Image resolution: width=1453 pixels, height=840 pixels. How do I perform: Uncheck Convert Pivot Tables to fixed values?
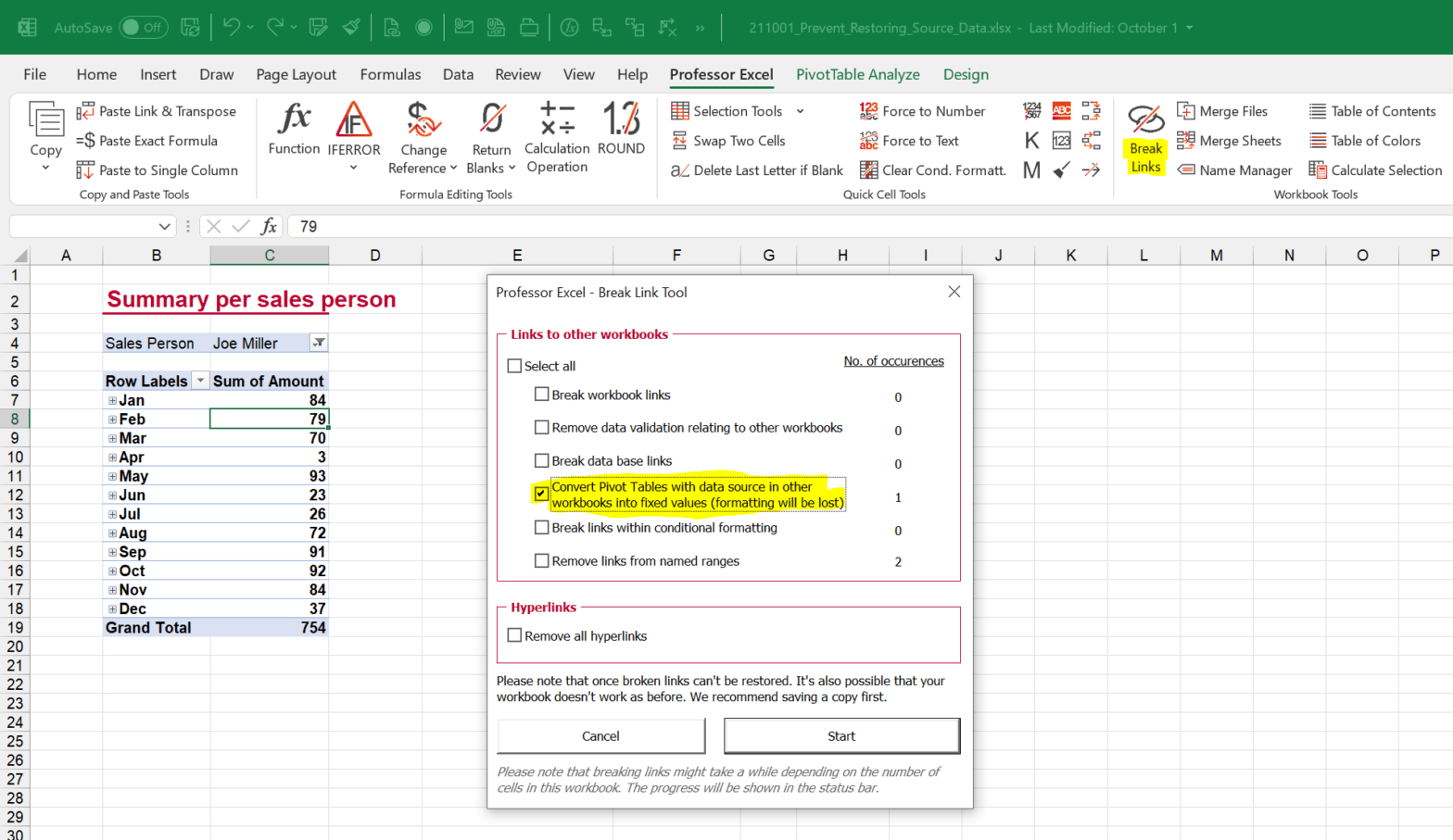point(541,494)
